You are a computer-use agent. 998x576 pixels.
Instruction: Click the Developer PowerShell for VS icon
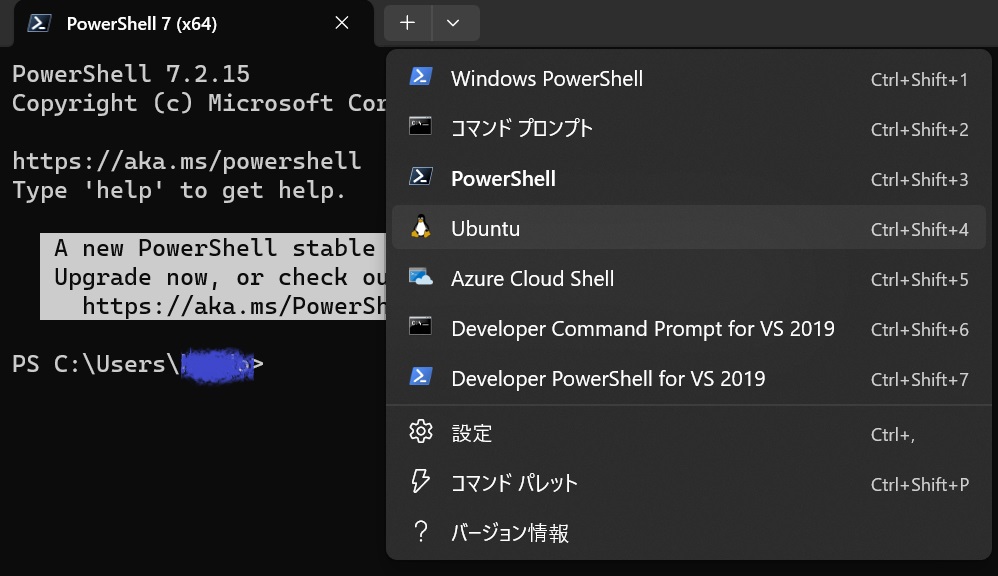click(420, 377)
